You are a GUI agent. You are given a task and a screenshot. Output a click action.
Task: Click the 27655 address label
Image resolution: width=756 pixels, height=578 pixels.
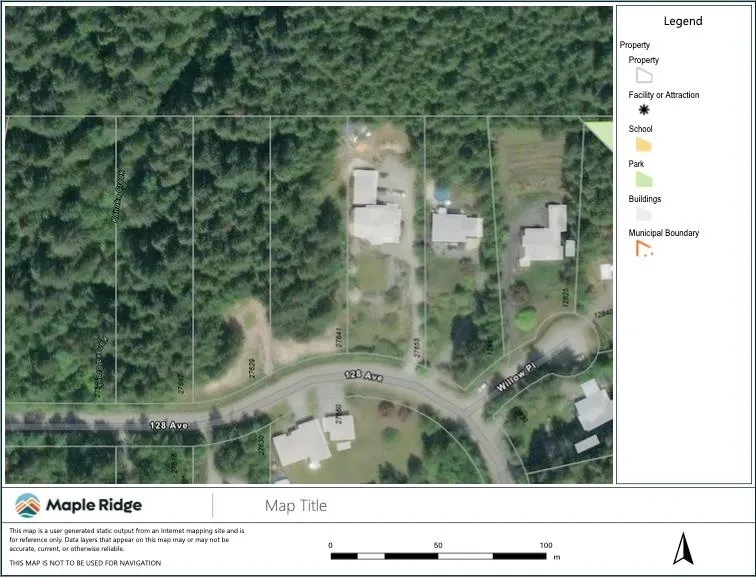[x=417, y=347]
